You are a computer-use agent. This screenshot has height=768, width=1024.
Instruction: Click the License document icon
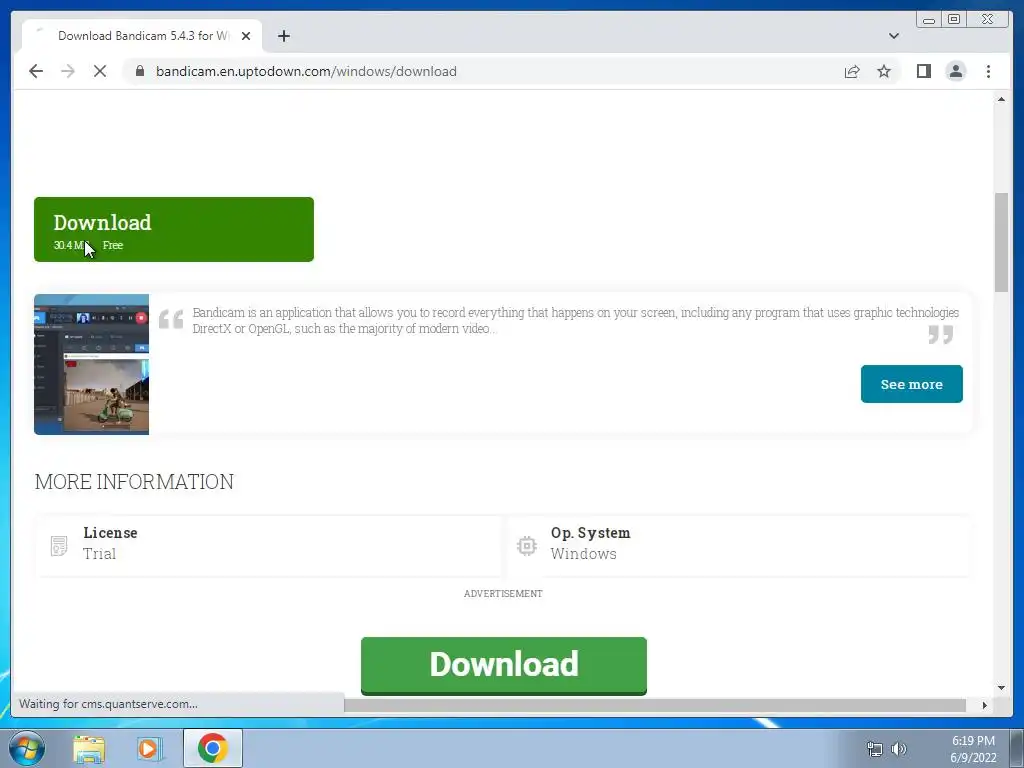(59, 545)
